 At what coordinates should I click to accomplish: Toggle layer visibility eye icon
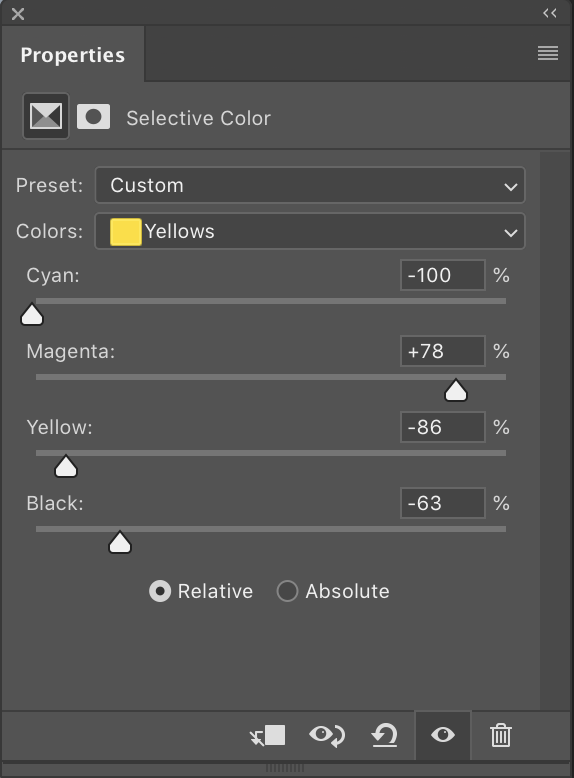(443, 735)
